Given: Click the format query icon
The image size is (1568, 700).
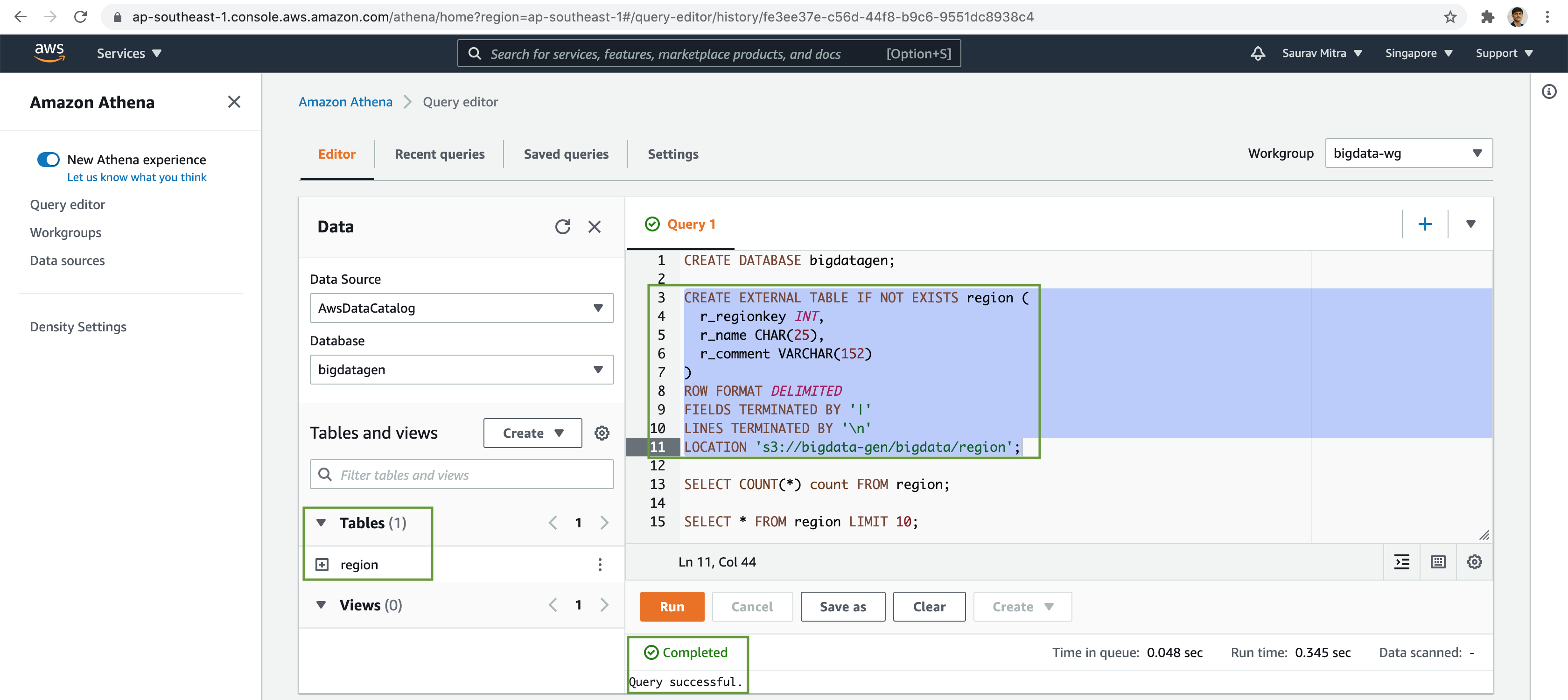Looking at the screenshot, I should [x=1401, y=562].
